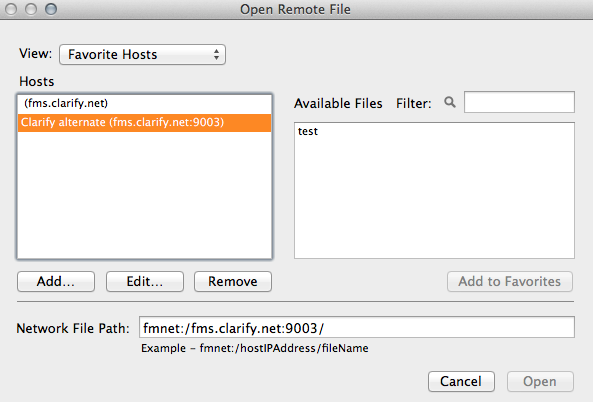Click empty area of Available Files list
Viewport: 593px width, 402px height.
[x=434, y=199]
